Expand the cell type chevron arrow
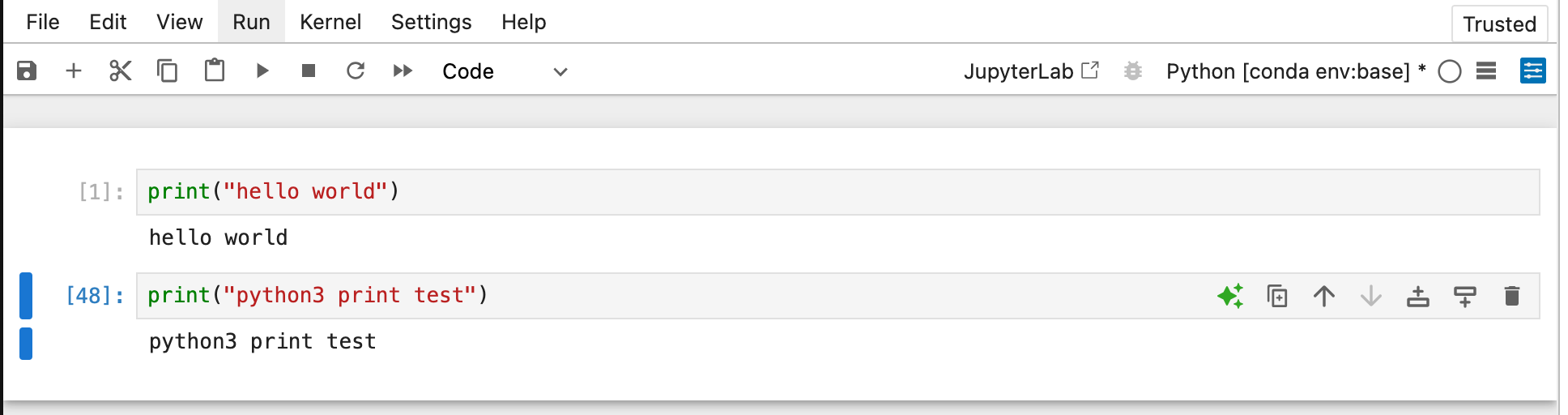This screenshot has width=1568, height=415. click(x=560, y=72)
